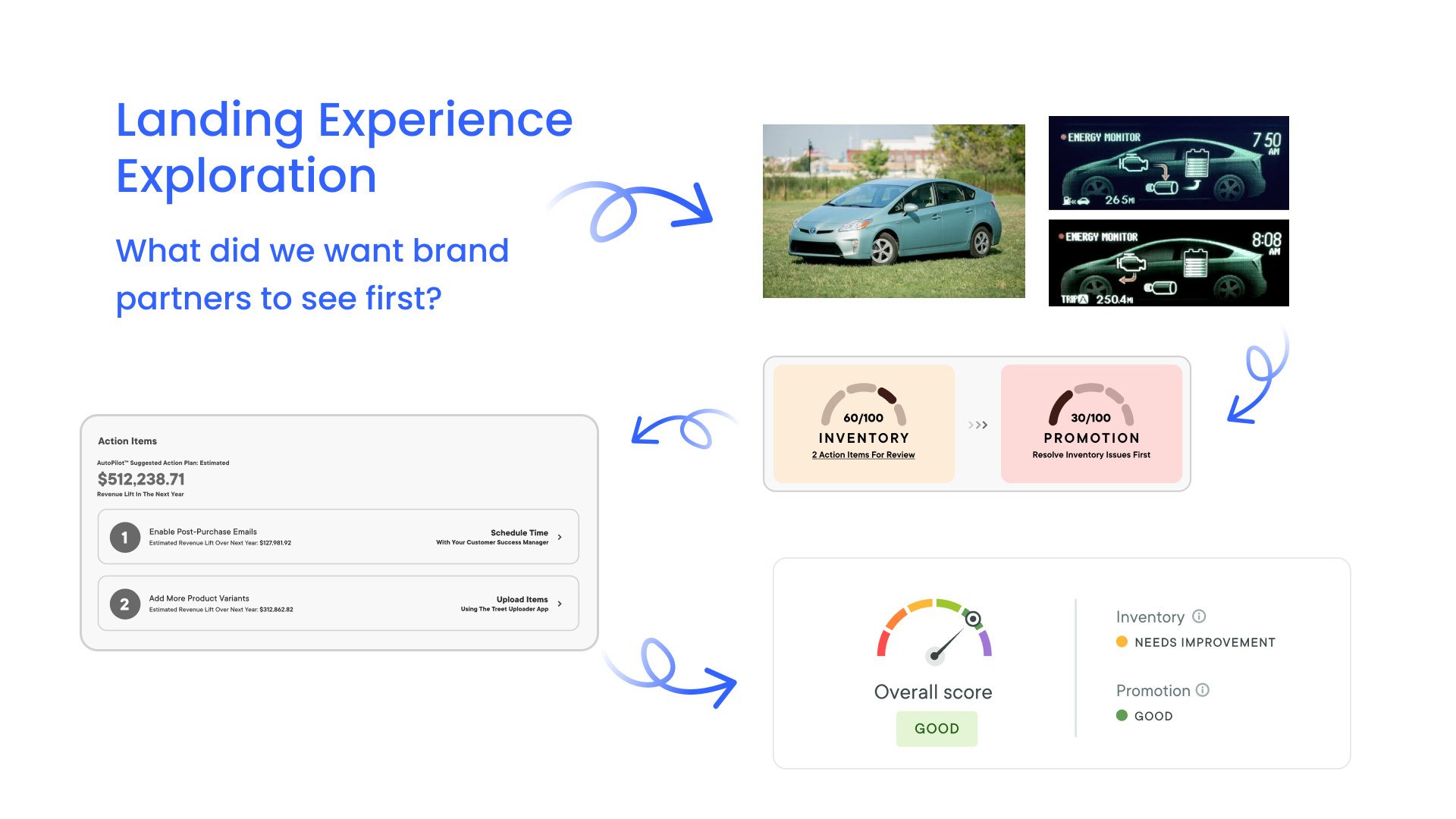Click 'With Your Customer Success Manager' text
The width and height of the screenshot is (1456, 819).
point(492,543)
